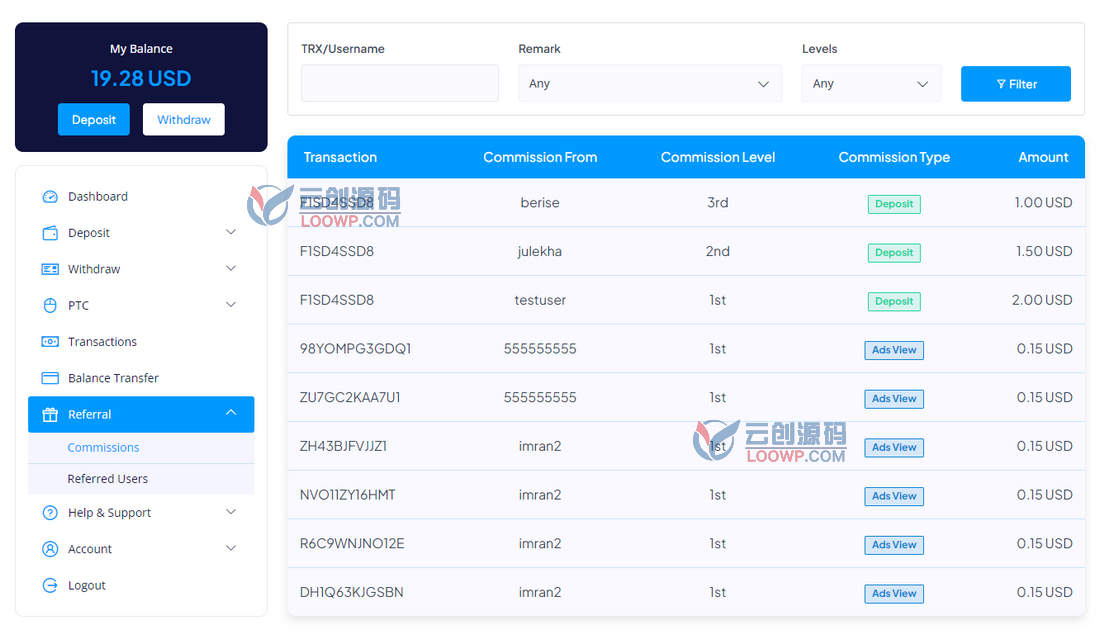Click the Deposit badge in berise row

(x=894, y=204)
